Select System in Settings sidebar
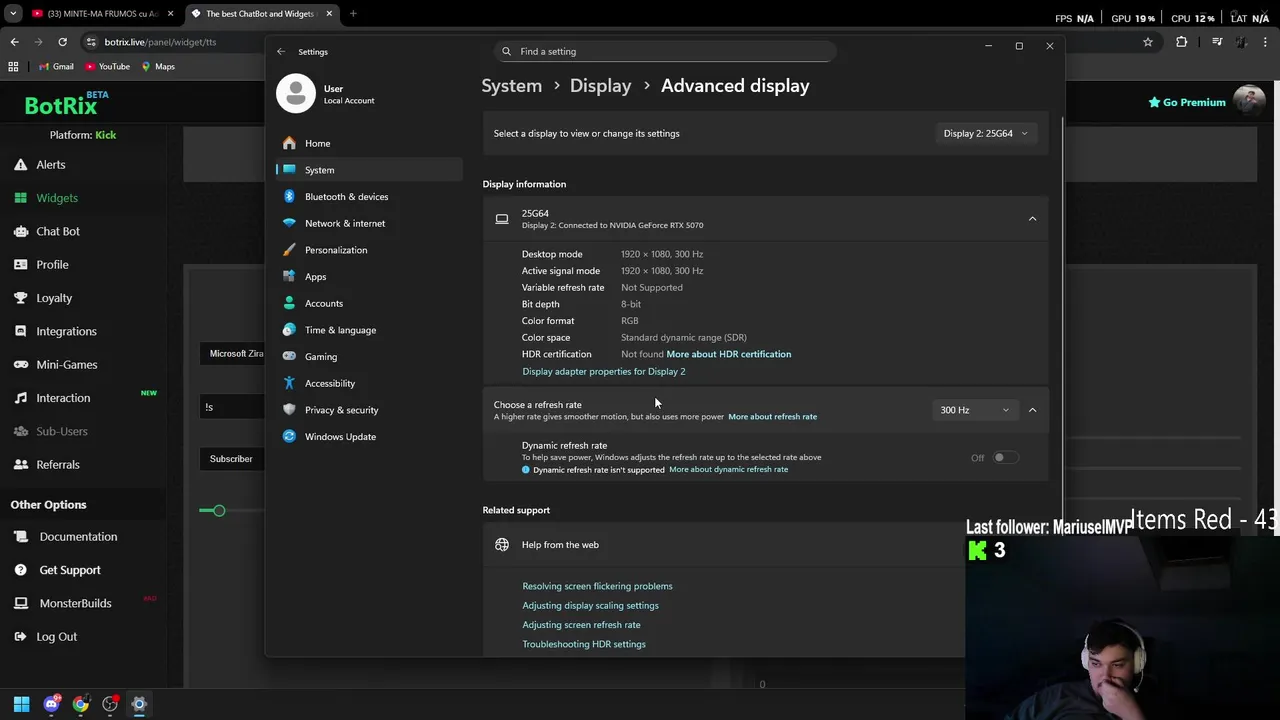Viewport: 1280px width, 720px height. click(370, 170)
